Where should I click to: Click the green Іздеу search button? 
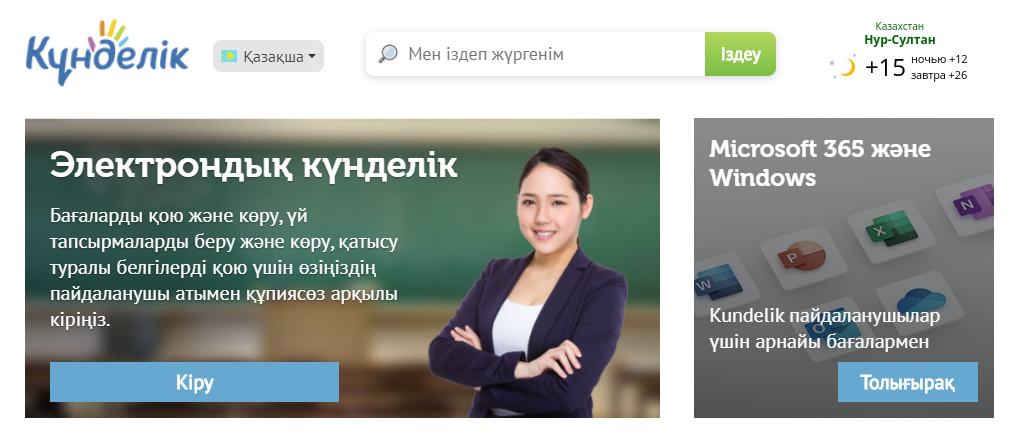point(740,54)
